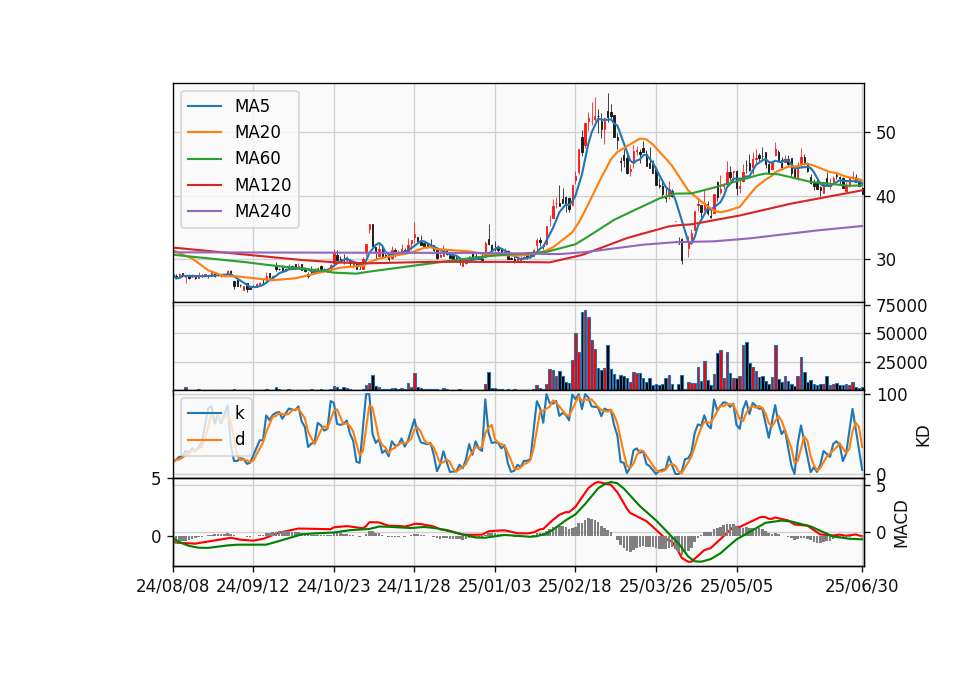This screenshot has height=690, width=960.
Task: Click the MA120 legend label
Action: click(x=263, y=185)
